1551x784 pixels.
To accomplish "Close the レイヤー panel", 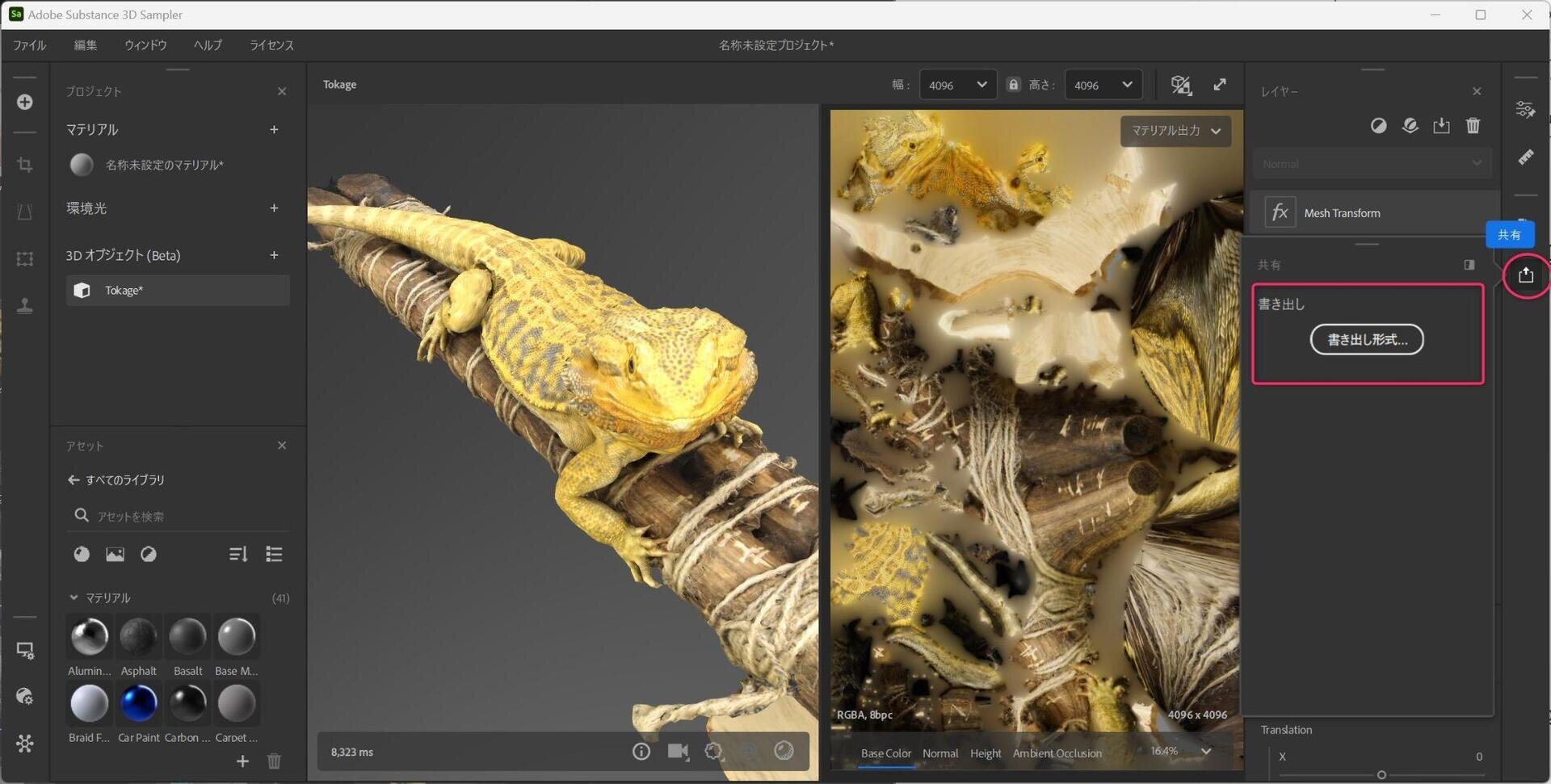I will (1477, 91).
